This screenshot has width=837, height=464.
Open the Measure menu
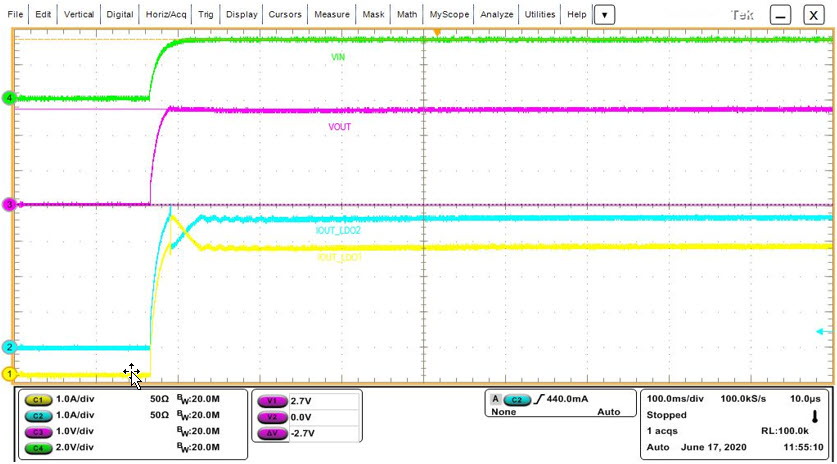(331, 14)
